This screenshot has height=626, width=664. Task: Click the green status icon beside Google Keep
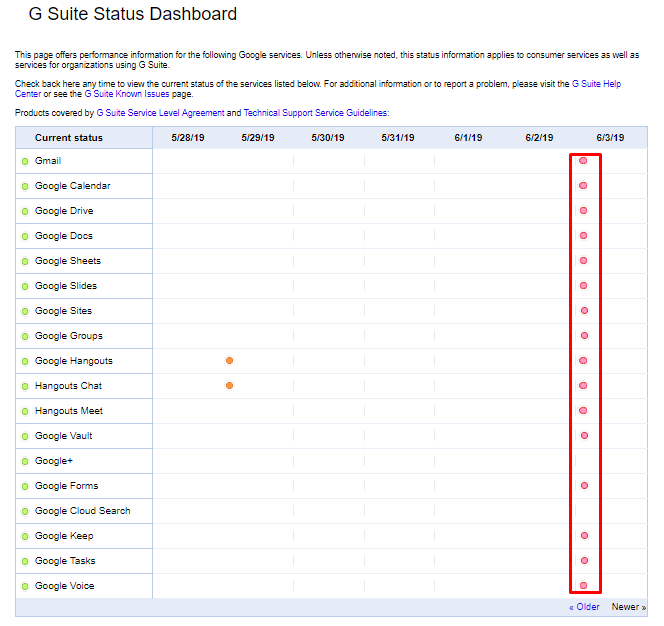[x=25, y=536]
